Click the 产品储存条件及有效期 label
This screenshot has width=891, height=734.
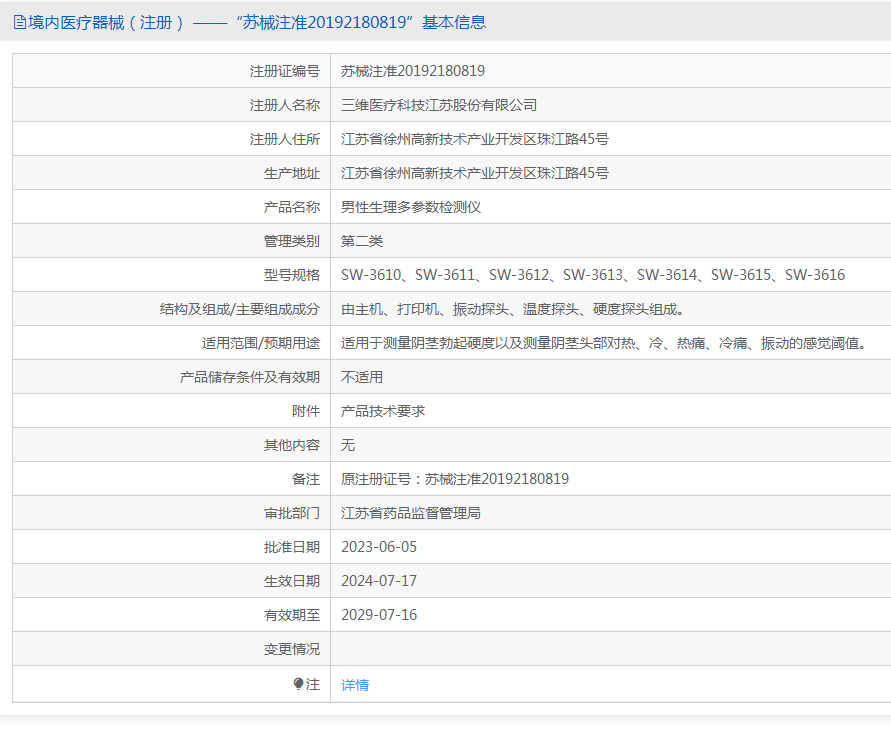pyautogui.click(x=249, y=377)
